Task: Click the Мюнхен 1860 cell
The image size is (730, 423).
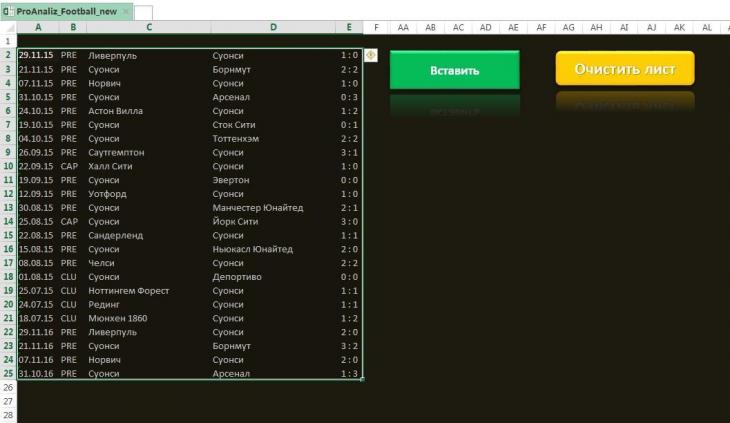Action: coord(149,318)
